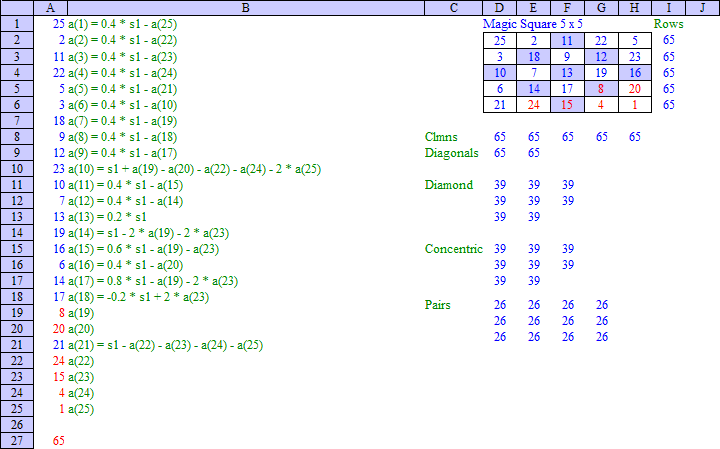Click the 'Diagonals' label
This screenshot has height=449, width=720.
point(451,153)
